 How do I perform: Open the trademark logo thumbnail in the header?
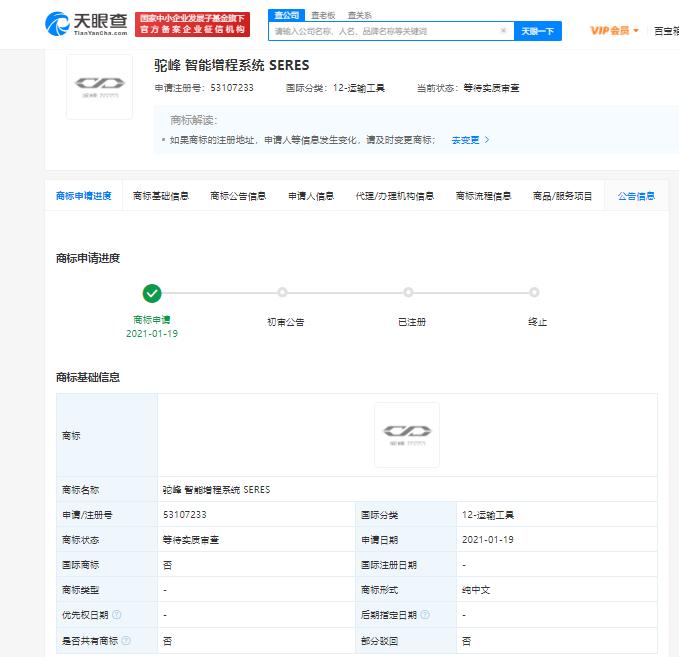click(99, 87)
